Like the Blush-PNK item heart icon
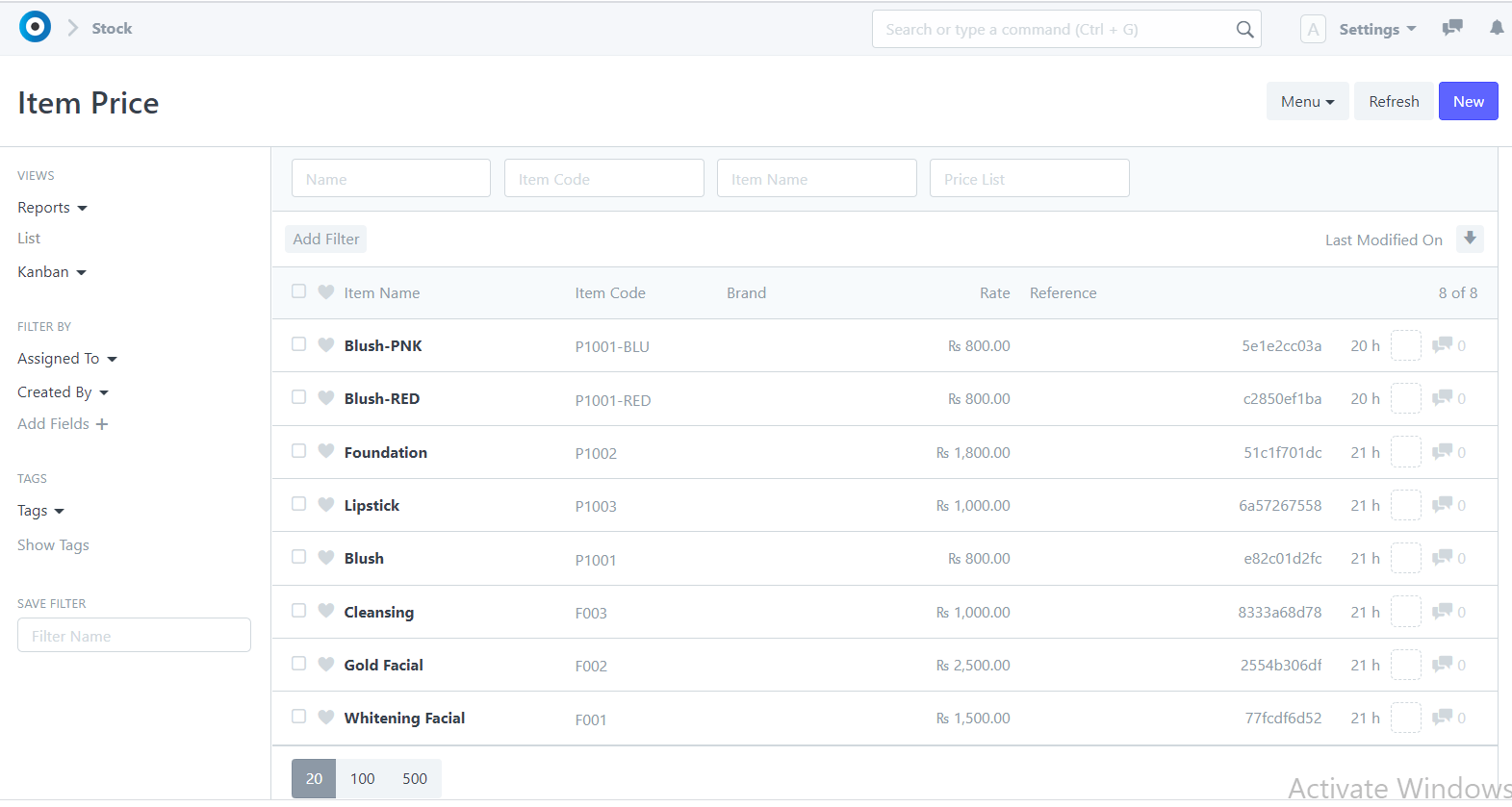 pyautogui.click(x=326, y=345)
